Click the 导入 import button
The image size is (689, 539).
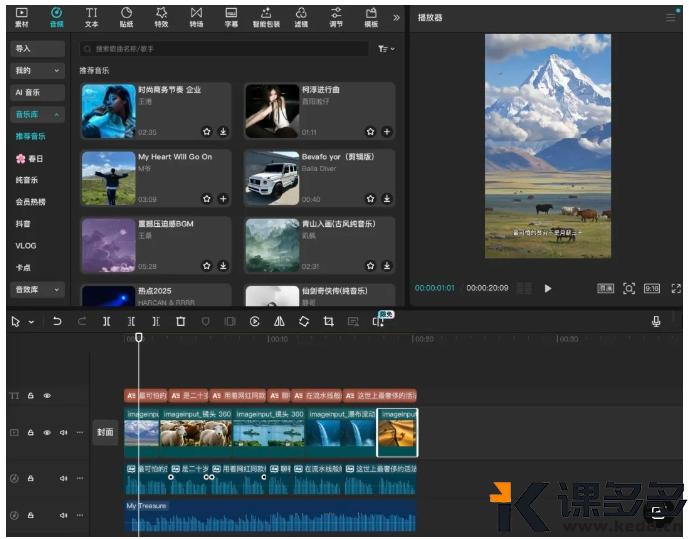click(x=24, y=48)
